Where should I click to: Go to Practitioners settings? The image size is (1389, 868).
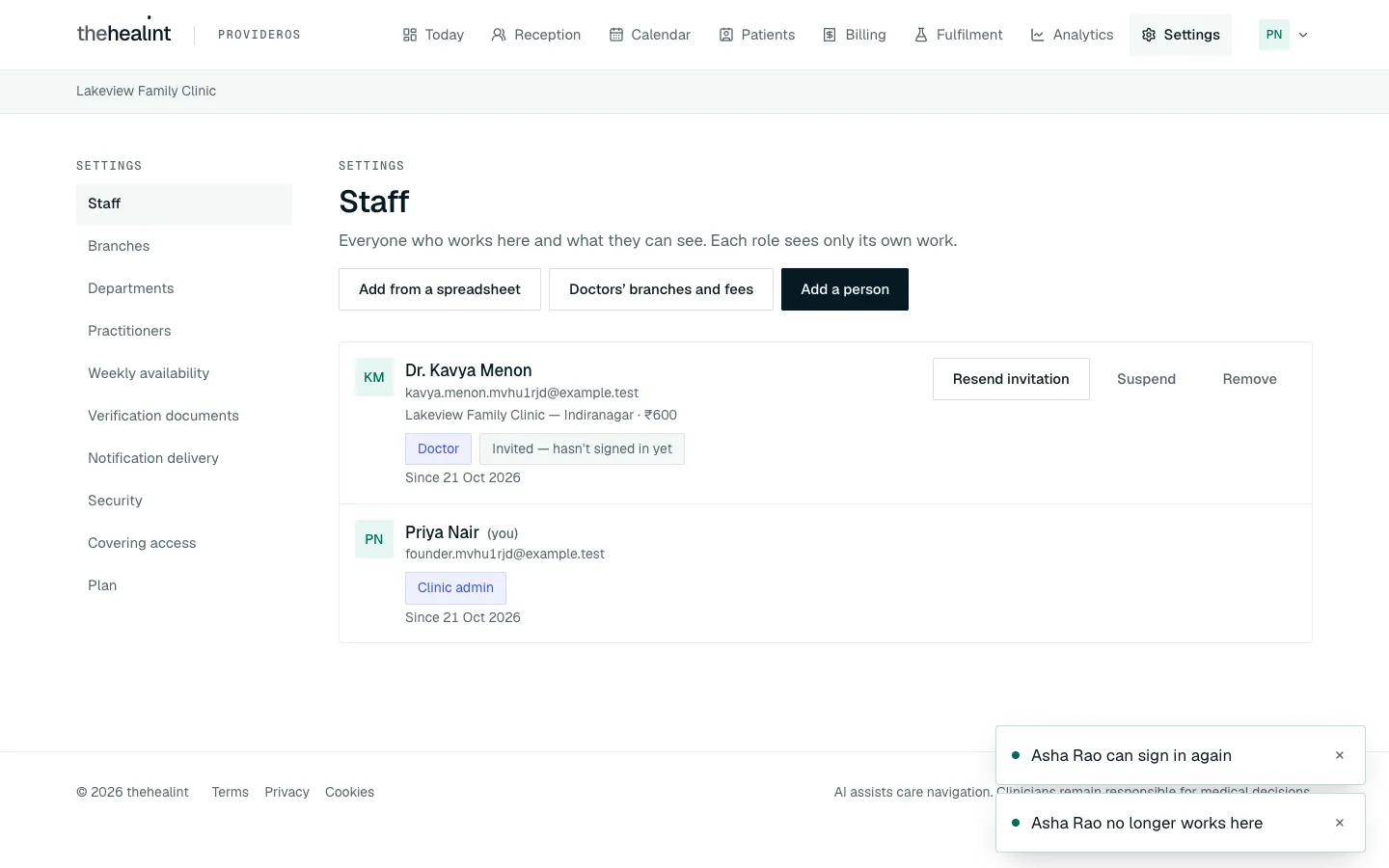[184, 331]
